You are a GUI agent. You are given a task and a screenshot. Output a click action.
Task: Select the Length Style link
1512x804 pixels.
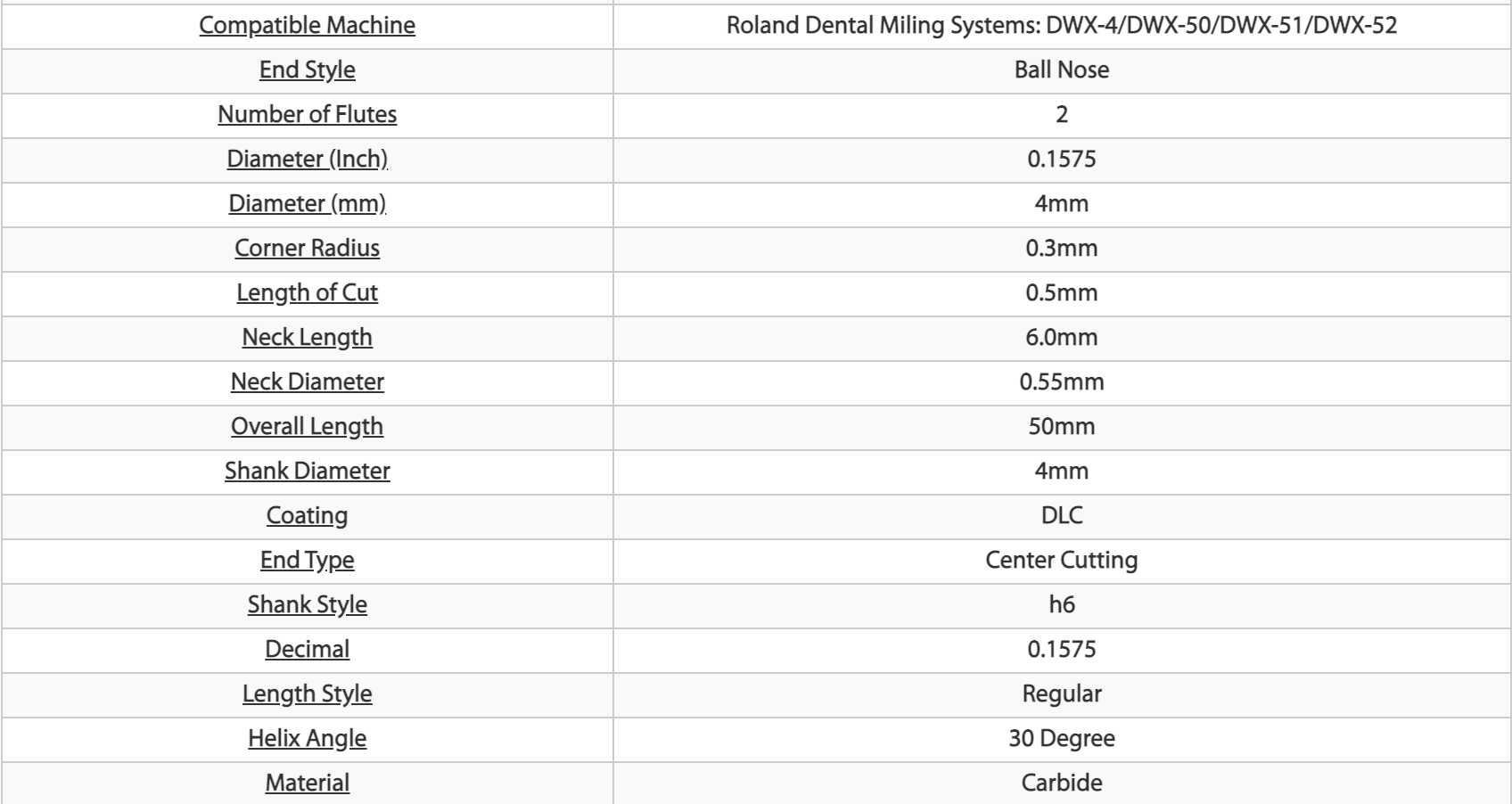pos(307,693)
